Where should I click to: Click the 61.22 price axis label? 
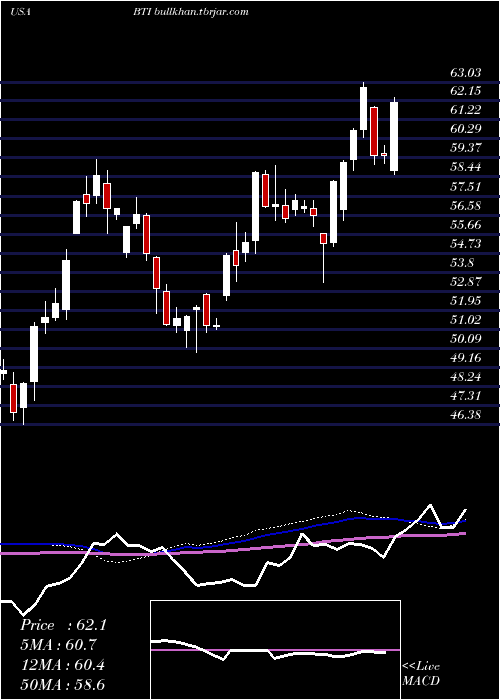pyautogui.click(x=465, y=110)
